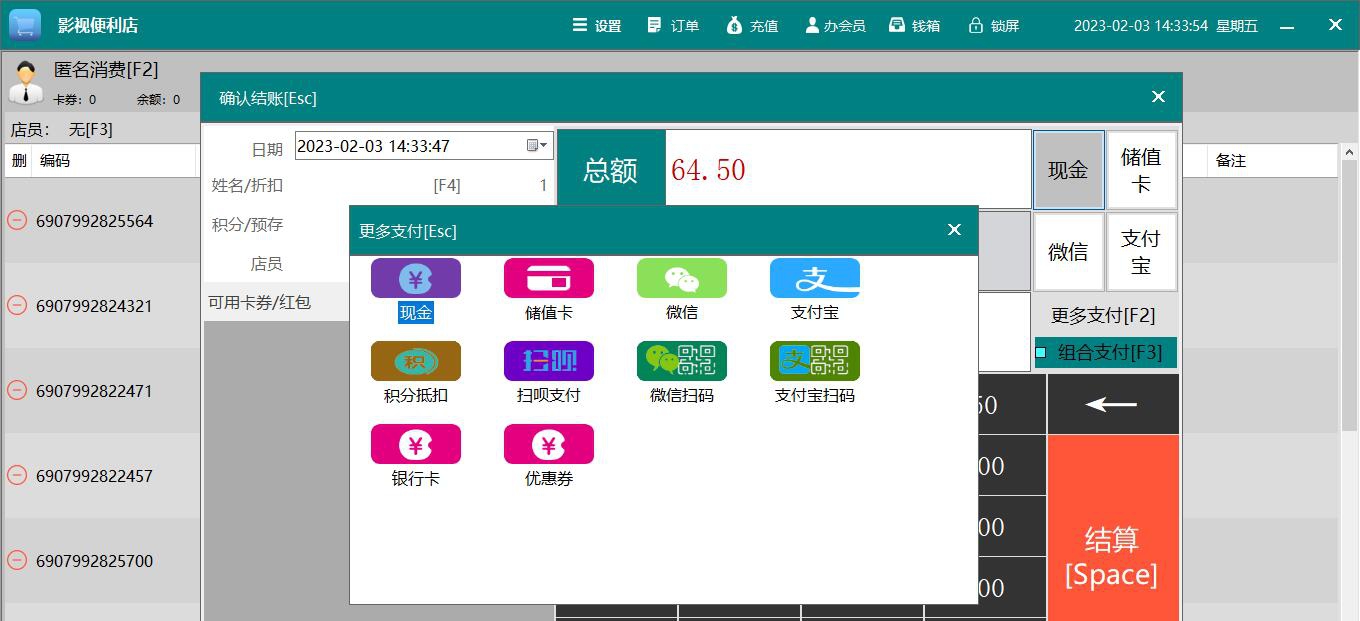Viewport: 1360px width, 621px height.
Task: Select the 微信扫码 WeChat QR icon
Action: (681, 360)
